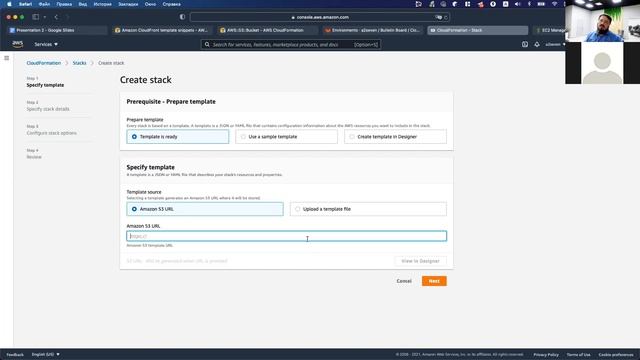Image resolution: width=640 pixels, height=360 pixels.
Task: Open the hamburger navigation menu icon
Action: 7,58
